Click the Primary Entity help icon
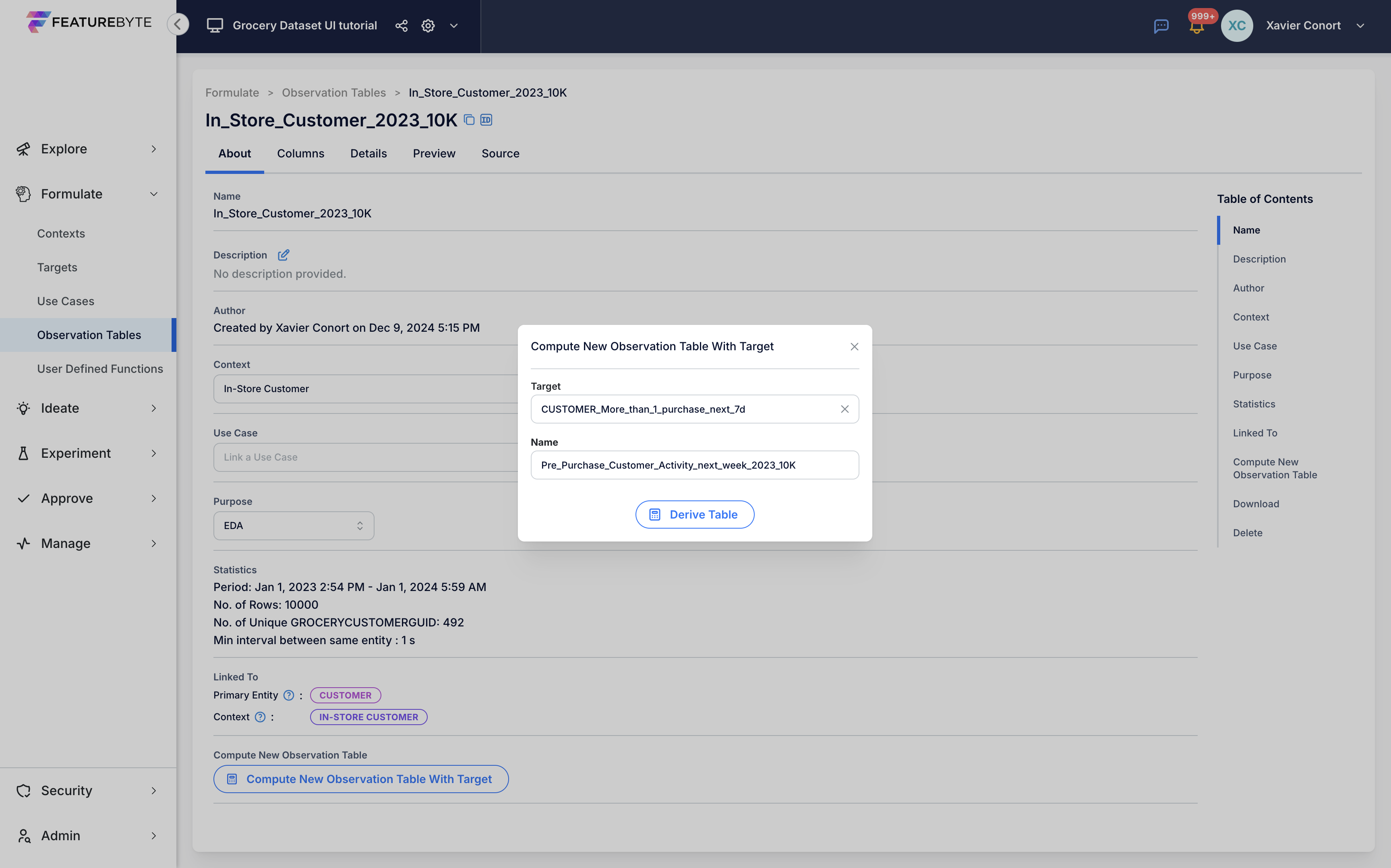This screenshot has width=1391, height=868. click(289, 695)
